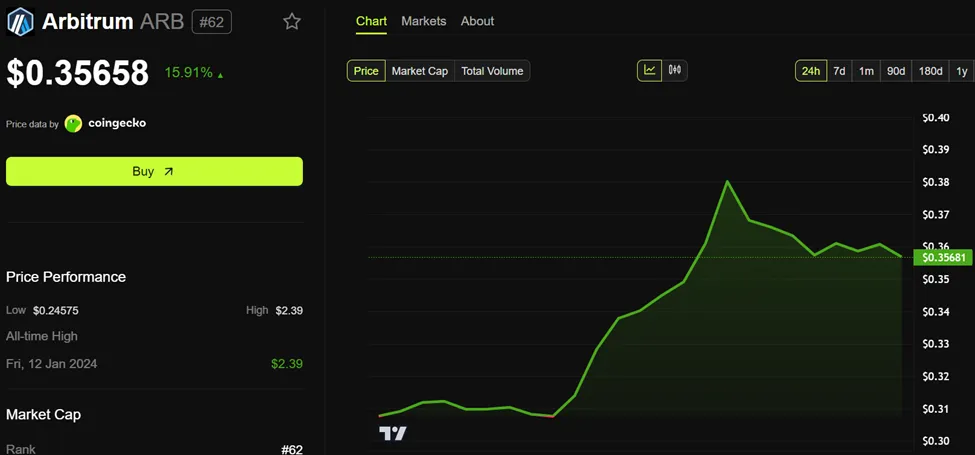The height and width of the screenshot is (455, 975).
Task: Select the 7d time range
Action: (x=839, y=71)
